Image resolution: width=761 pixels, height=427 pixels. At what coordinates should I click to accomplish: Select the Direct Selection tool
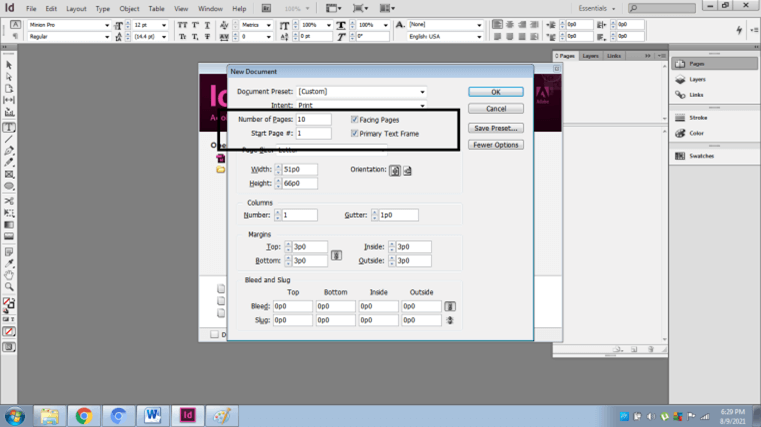[x=9, y=77]
